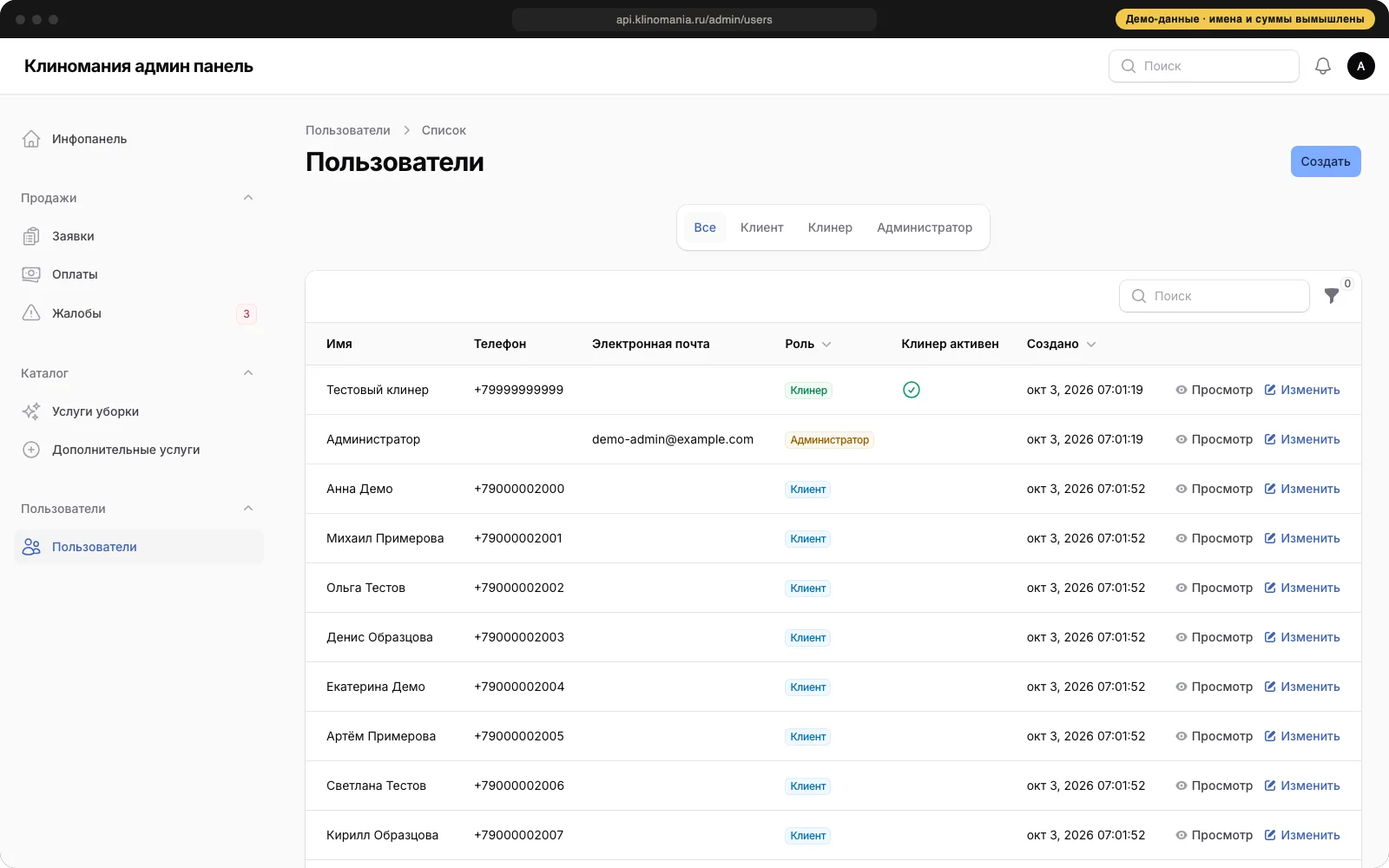1389x868 pixels.
Task: Click the browser address bar URL
Action: click(694, 19)
